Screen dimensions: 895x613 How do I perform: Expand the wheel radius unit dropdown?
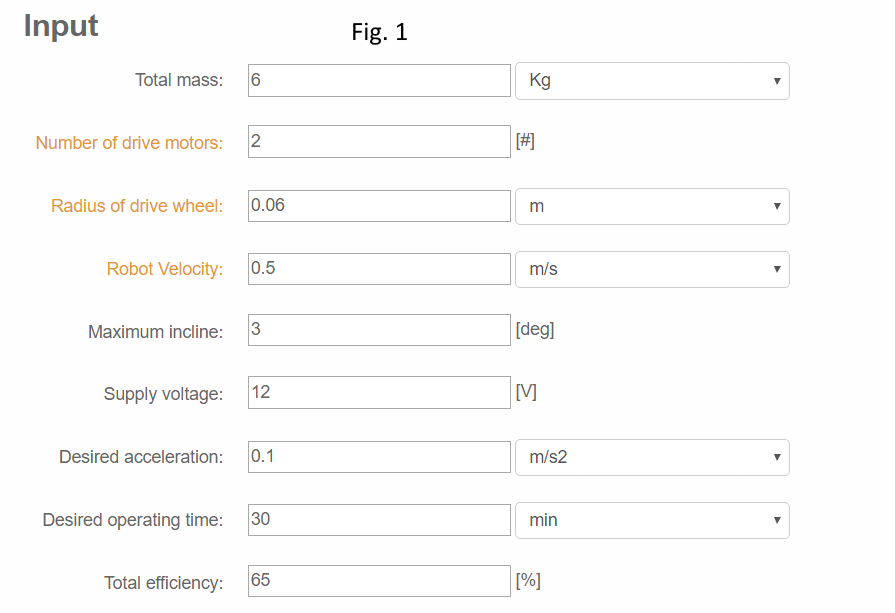(652, 206)
